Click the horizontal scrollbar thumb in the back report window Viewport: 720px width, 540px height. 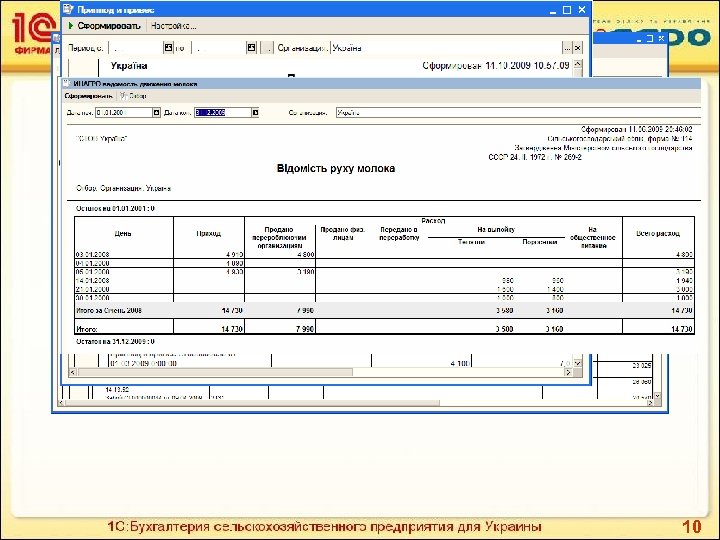pyautogui.click(x=215, y=372)
